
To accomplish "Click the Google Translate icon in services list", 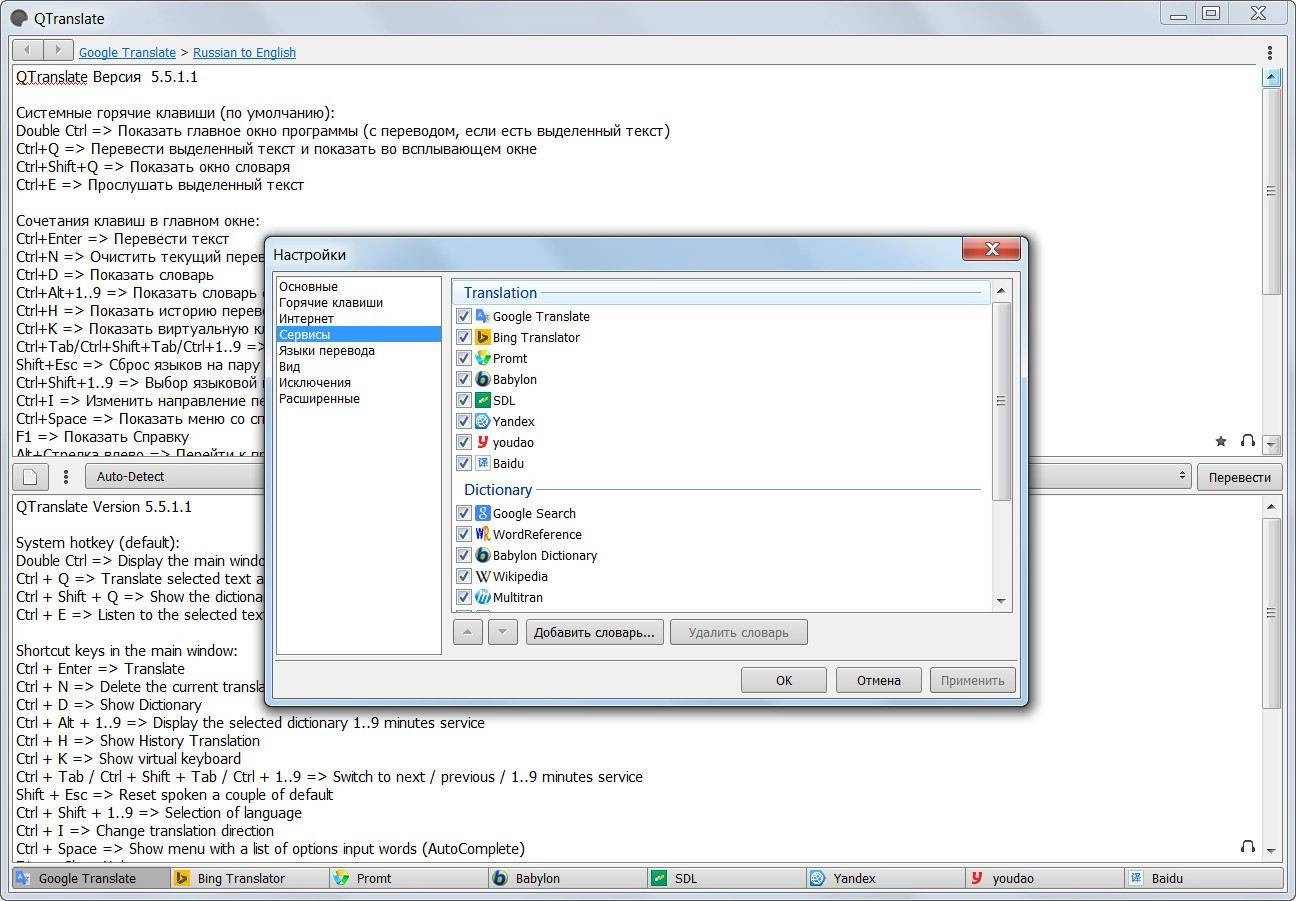I will pyautogui.click(x=482, y=316).
